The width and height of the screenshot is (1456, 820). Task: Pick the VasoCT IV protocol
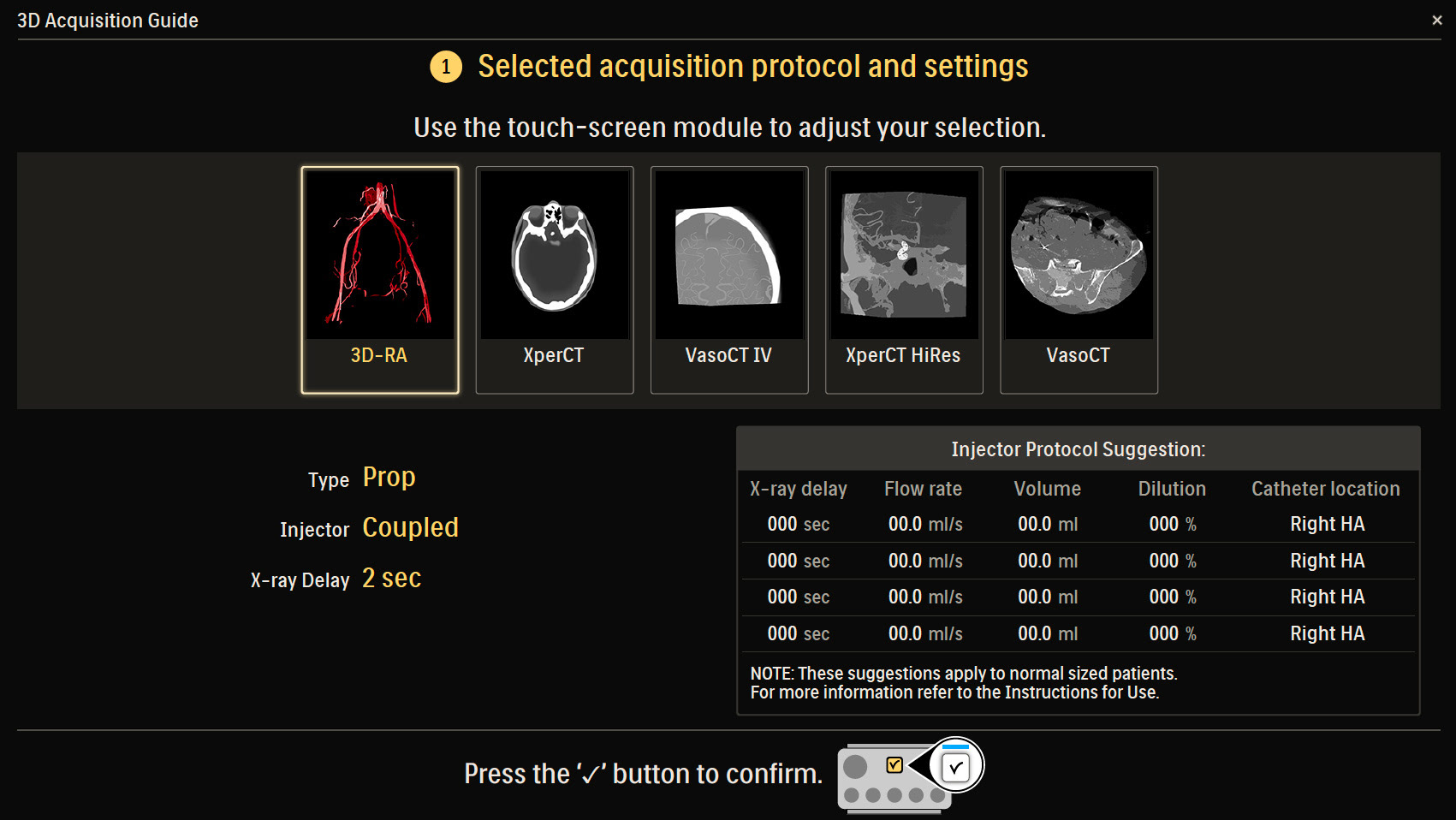pos(729,280)
